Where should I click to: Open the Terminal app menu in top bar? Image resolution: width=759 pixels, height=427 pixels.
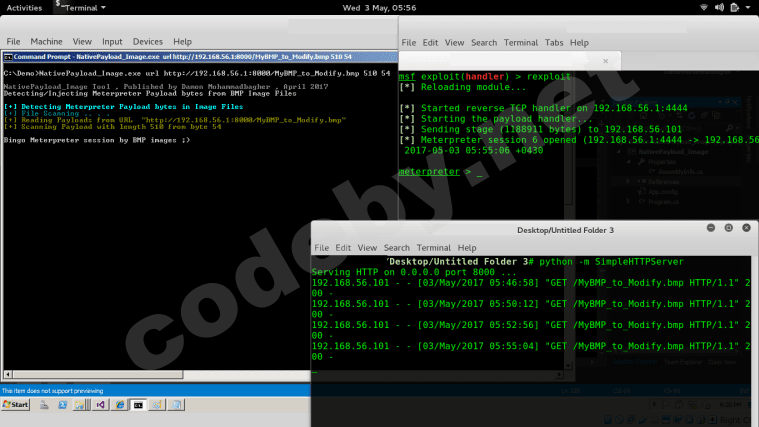(80, 8)
